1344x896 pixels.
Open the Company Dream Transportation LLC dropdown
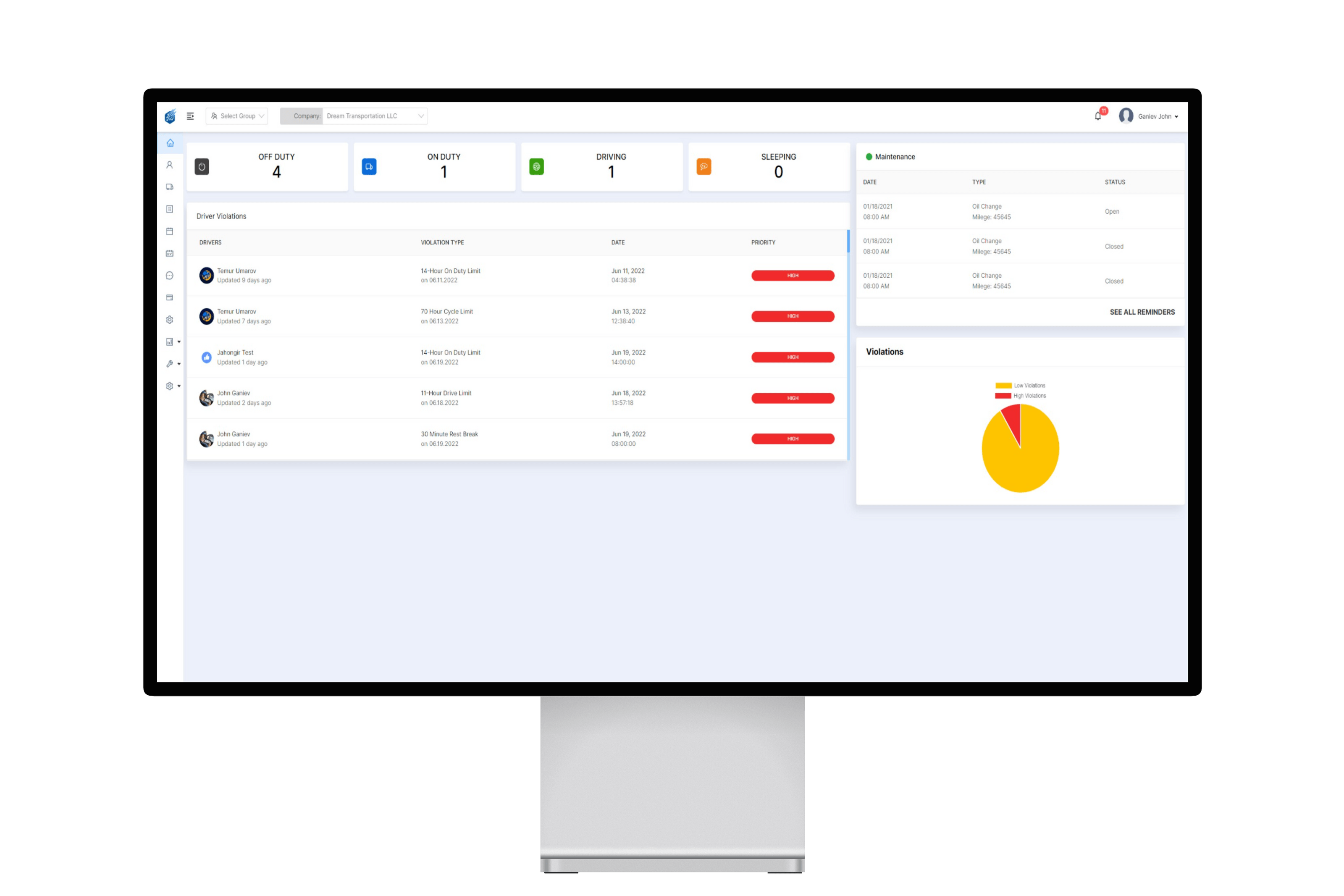pos(354,116)
